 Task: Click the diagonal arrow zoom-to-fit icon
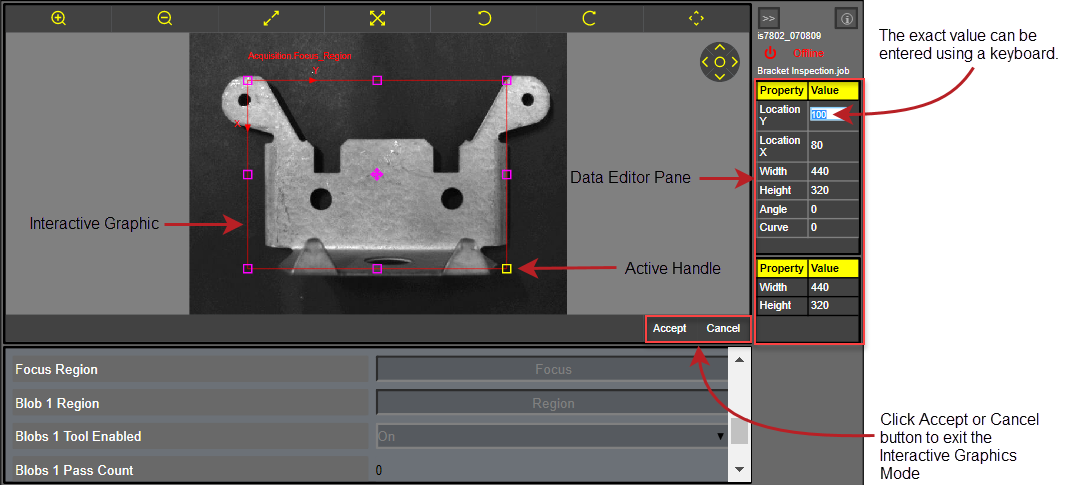tap(271, 18)
